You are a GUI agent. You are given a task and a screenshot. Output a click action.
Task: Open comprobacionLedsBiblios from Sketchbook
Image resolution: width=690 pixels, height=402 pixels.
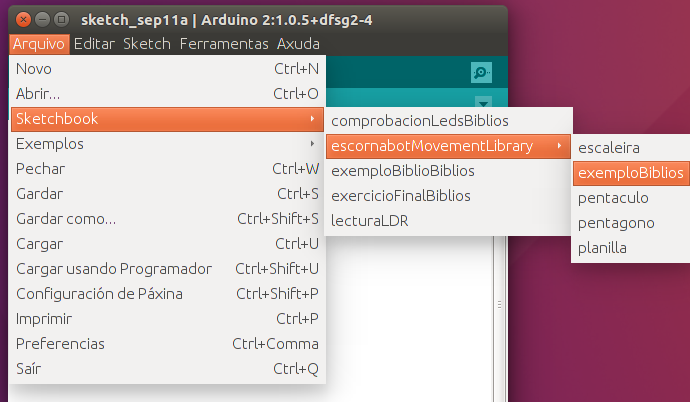click(419, 121)
